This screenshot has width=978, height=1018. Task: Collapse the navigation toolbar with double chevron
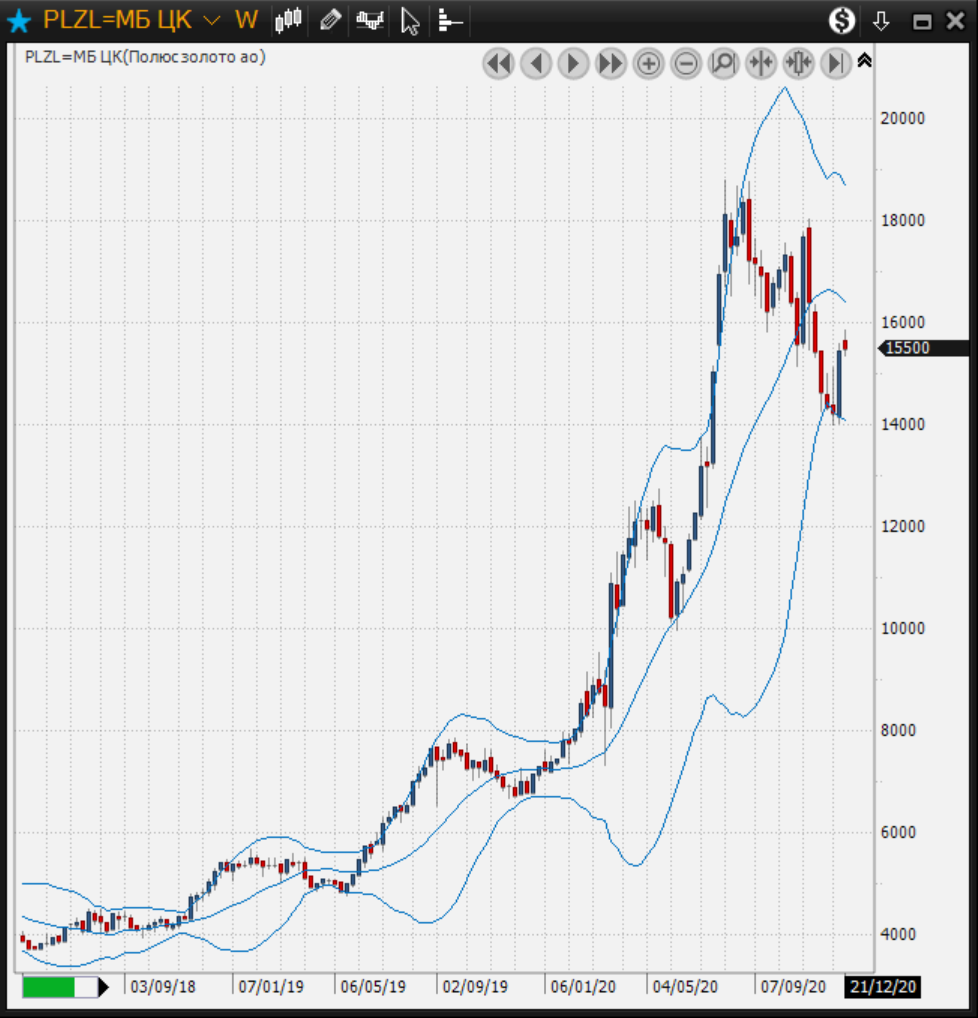pos(864,60)
